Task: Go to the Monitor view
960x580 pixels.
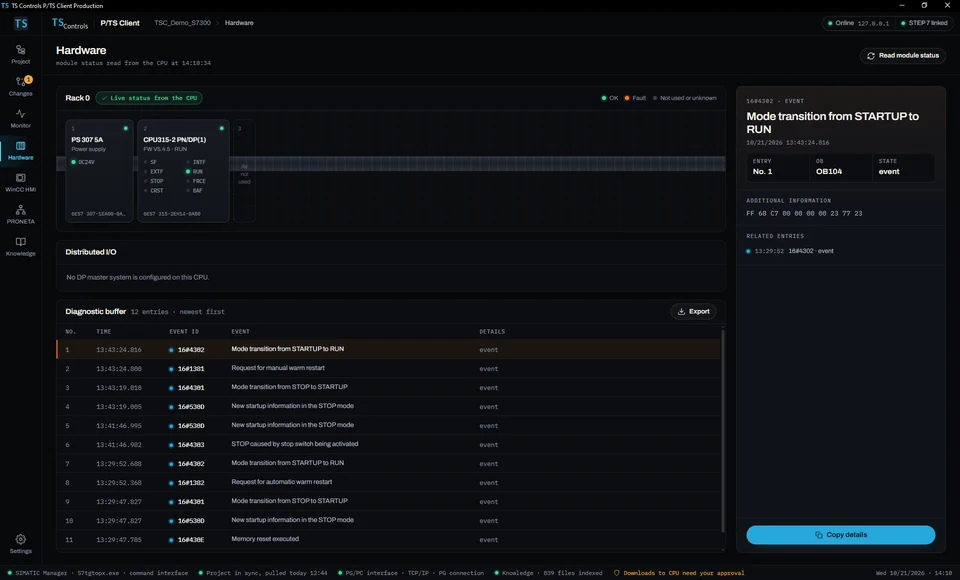Action: (x=20, y=118)
